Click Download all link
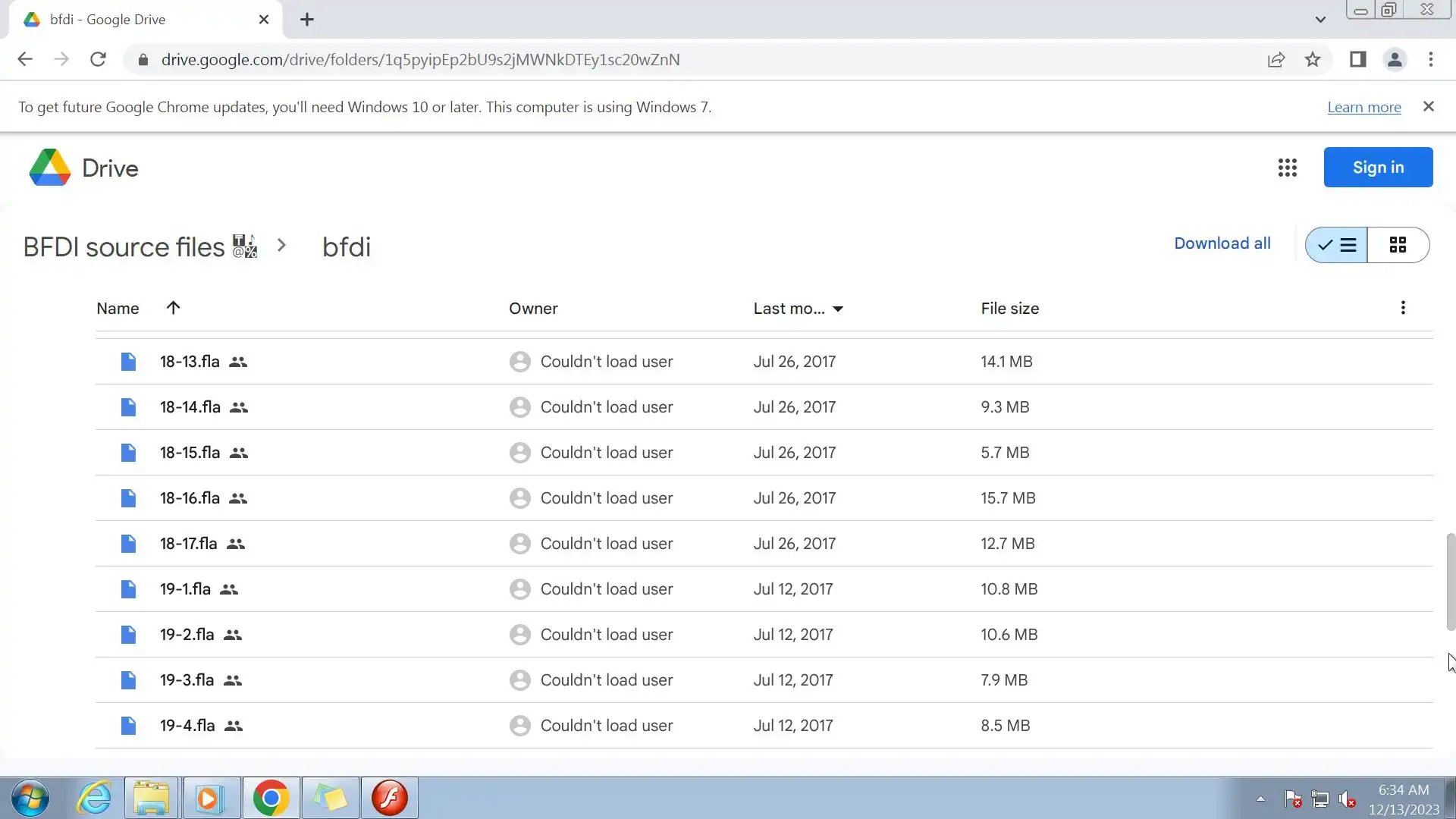 [x=1222, y=243]
